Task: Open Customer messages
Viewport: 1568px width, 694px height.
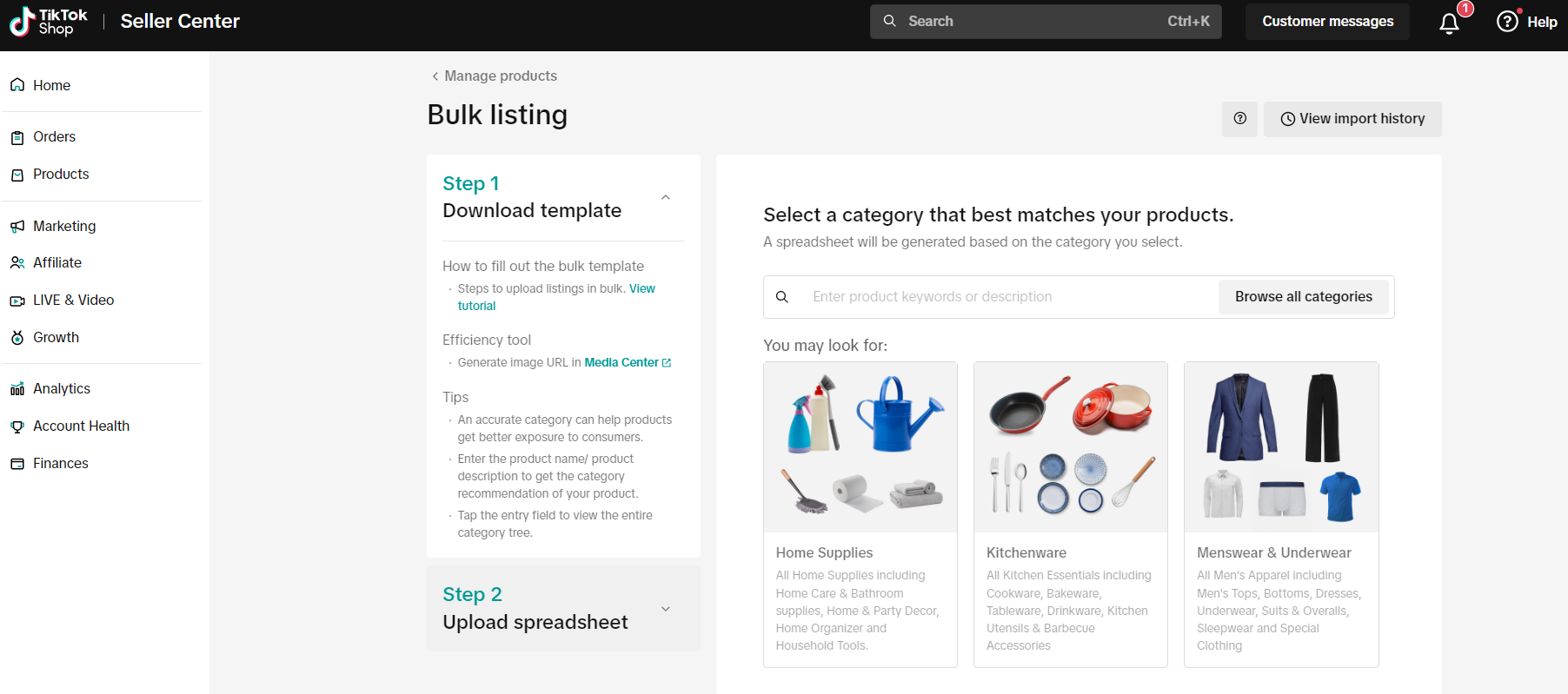Action: [1327, 22]
